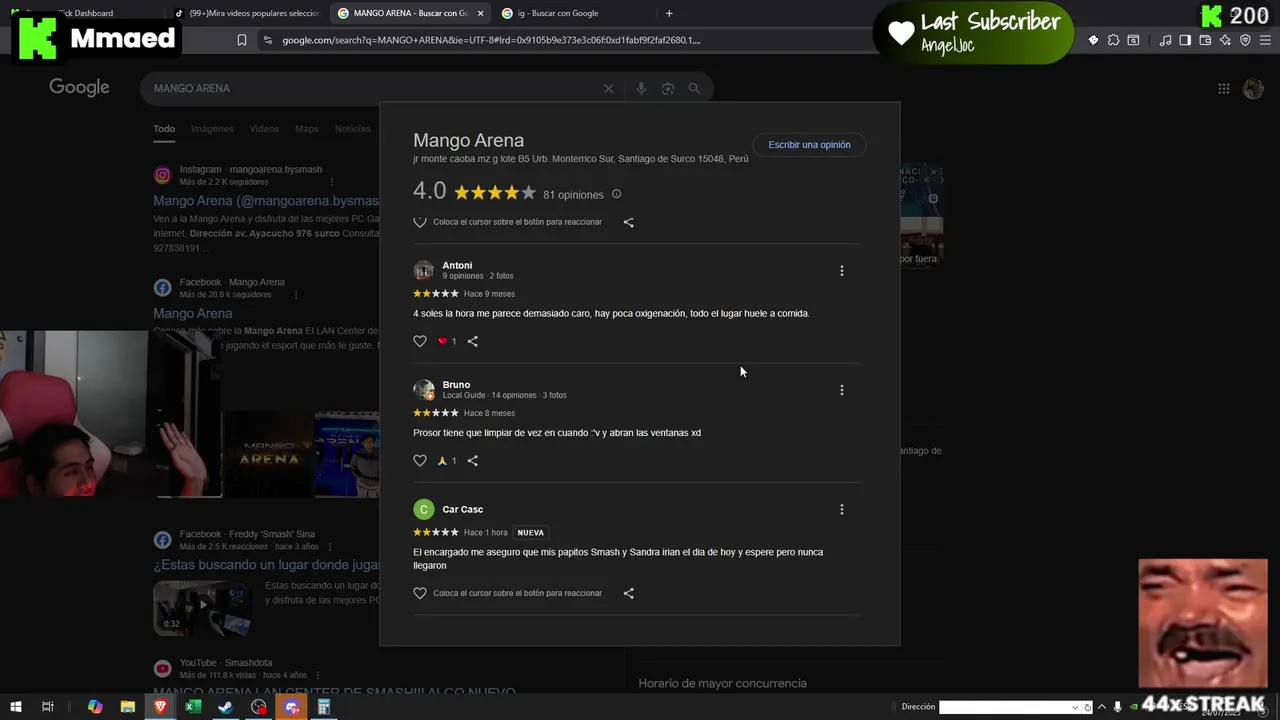Screen dimensions: 1280x720
Task: Click the Brave bookmark icon in address bar
Action: click(242, 40)
